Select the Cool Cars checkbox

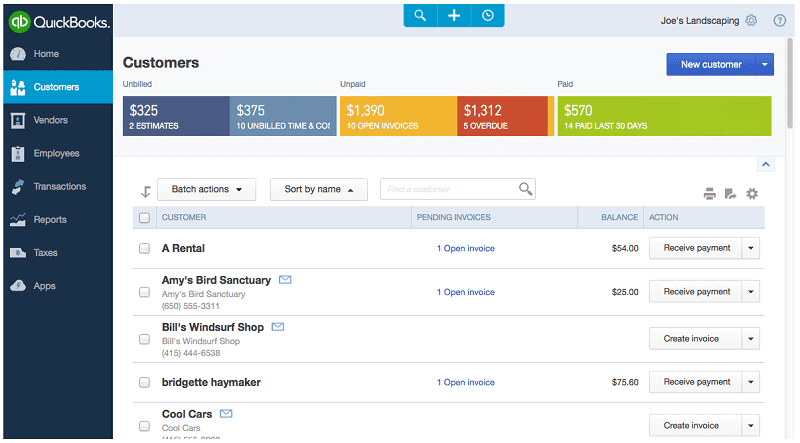[x=144, y=426]
